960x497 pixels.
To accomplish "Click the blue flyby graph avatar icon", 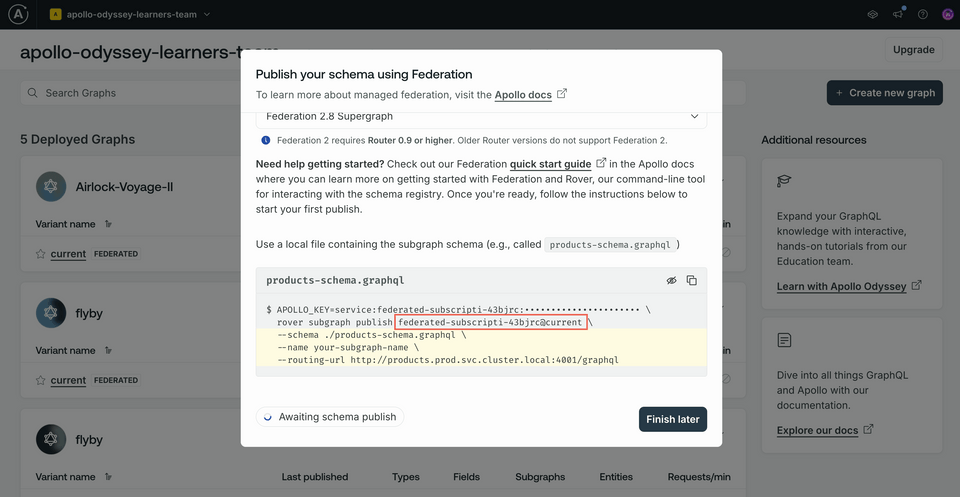I will click(x=51, y=313).
